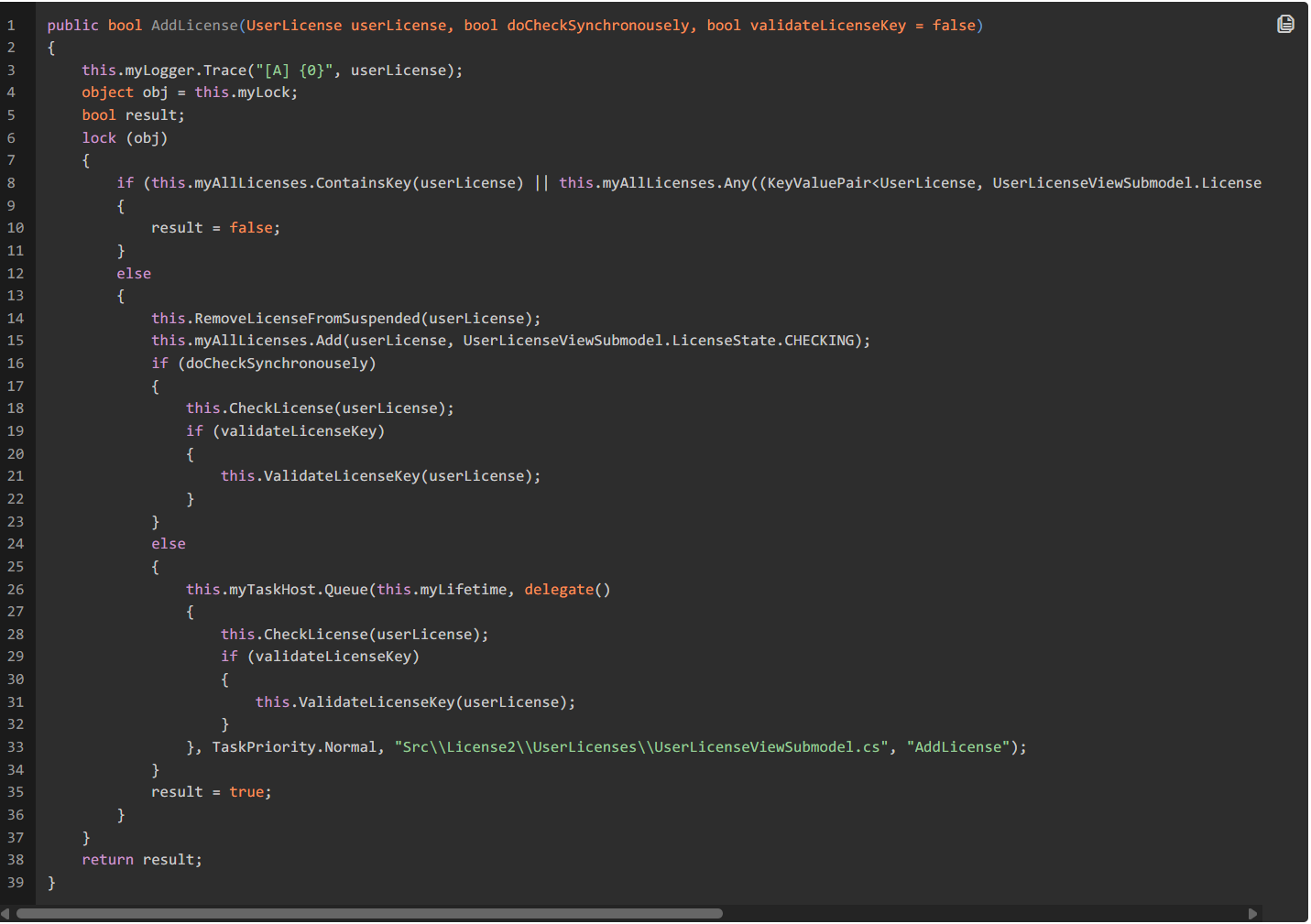Image resolution: width=1311 pixels, height=924 pixels.
Task: Click the left scroll arrow of horizontal scrollbar
Action: pos(5,914)
